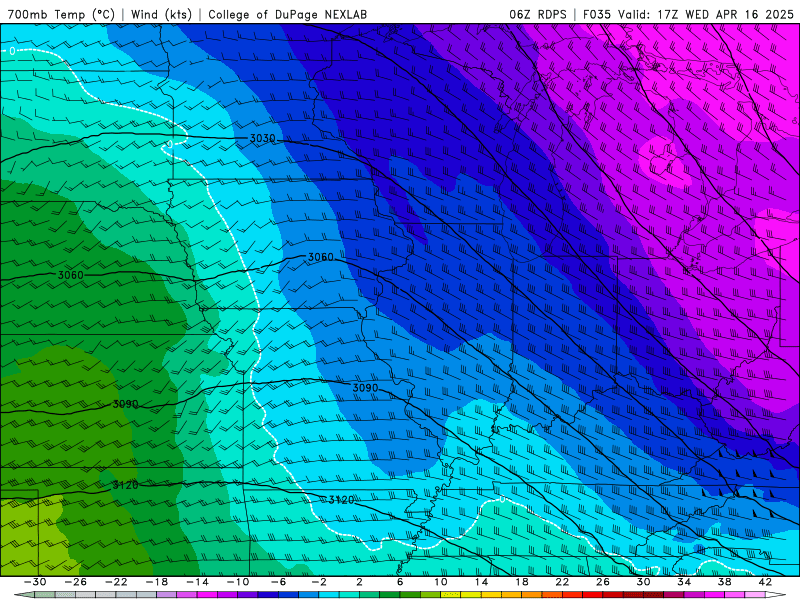The height and width of the screenshot is (600, 800).
Task: Click the colorbar label reading 26
Action: (603, 582)
